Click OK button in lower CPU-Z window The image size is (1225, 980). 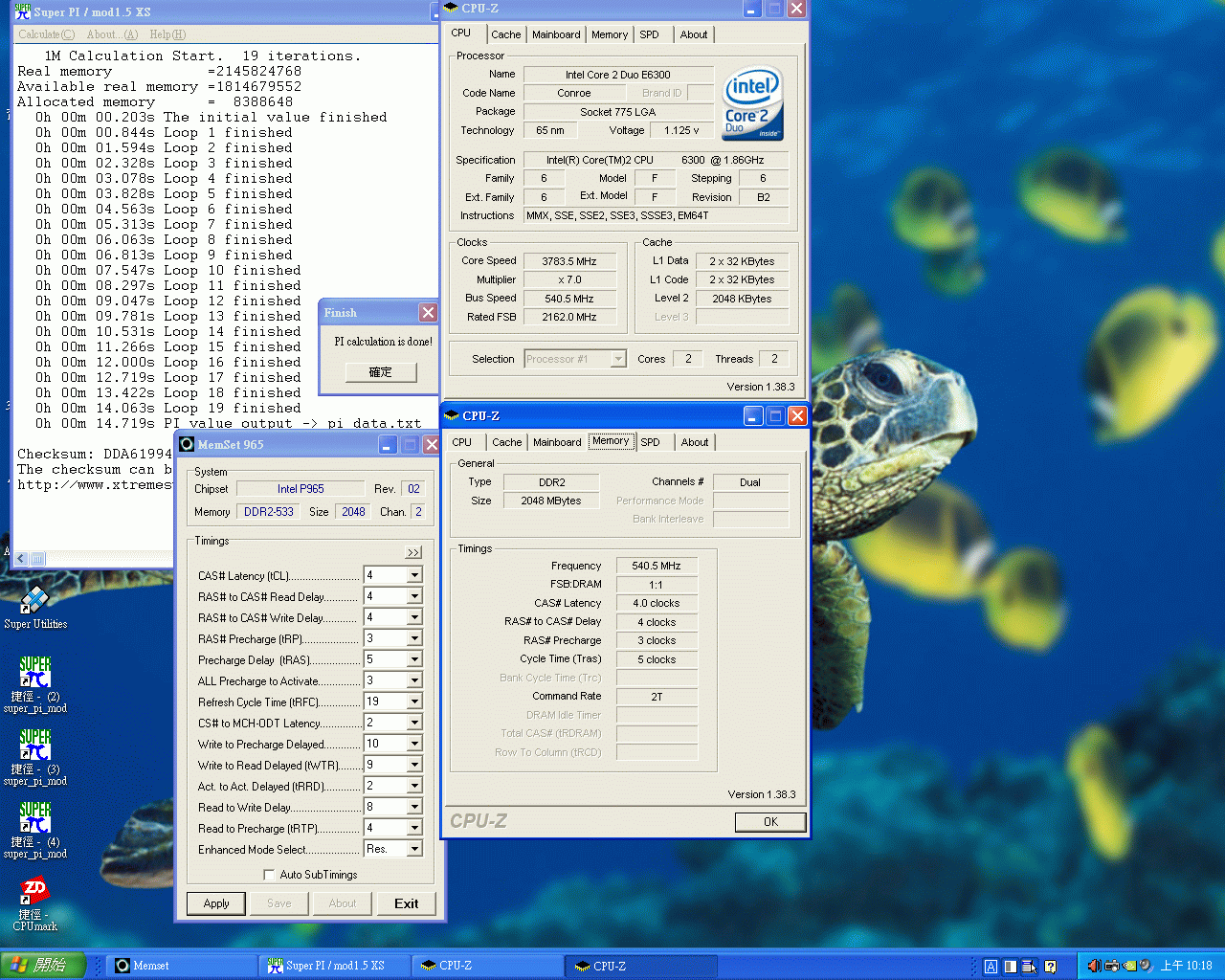point(770,822)
